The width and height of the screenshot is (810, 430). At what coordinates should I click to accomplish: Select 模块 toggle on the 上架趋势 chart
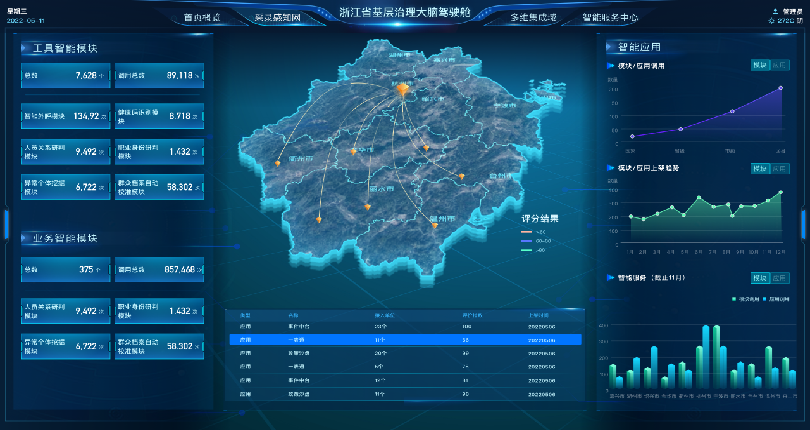click(x=760, y=168)
